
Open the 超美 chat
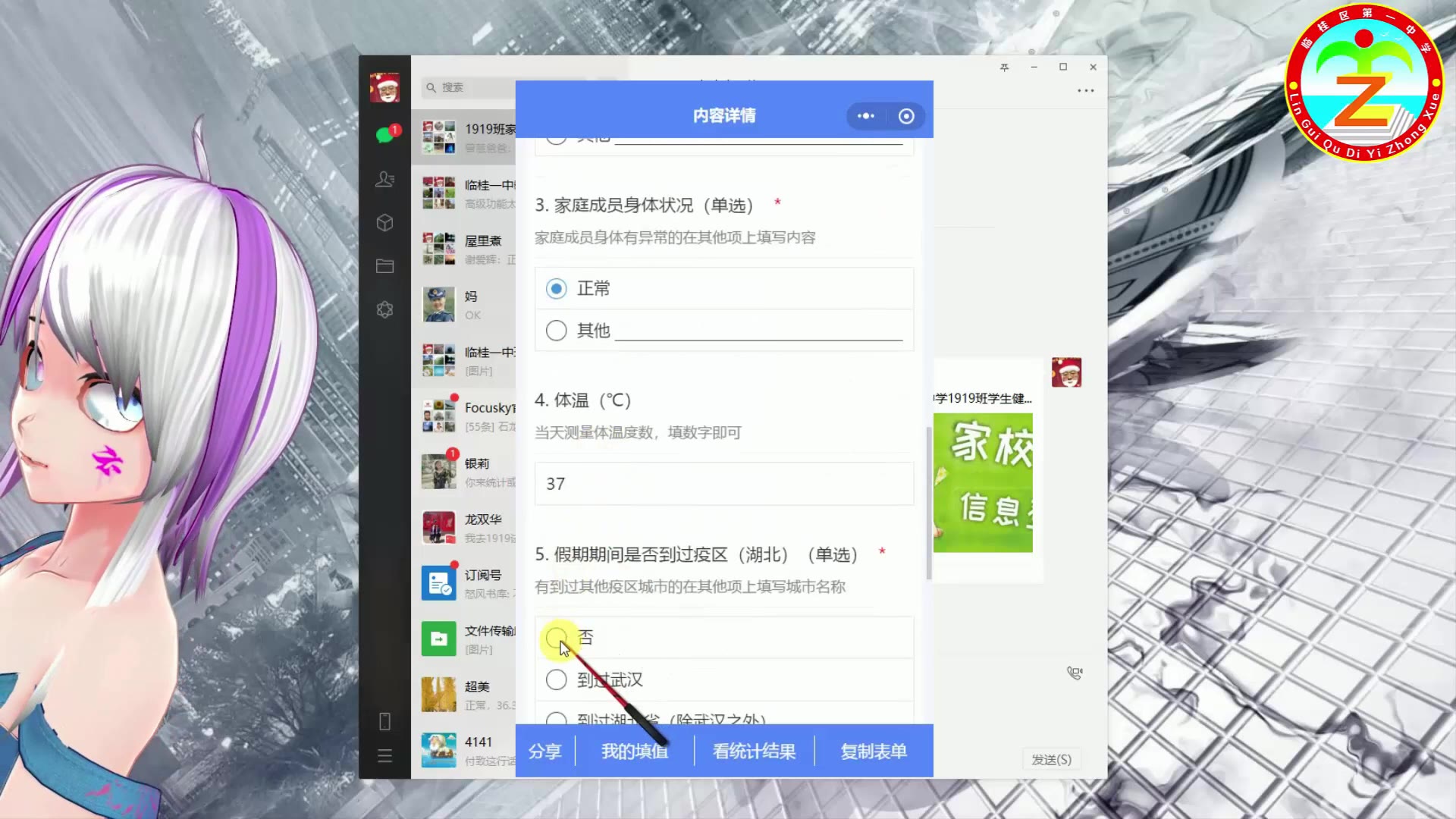tap(463, 695)
